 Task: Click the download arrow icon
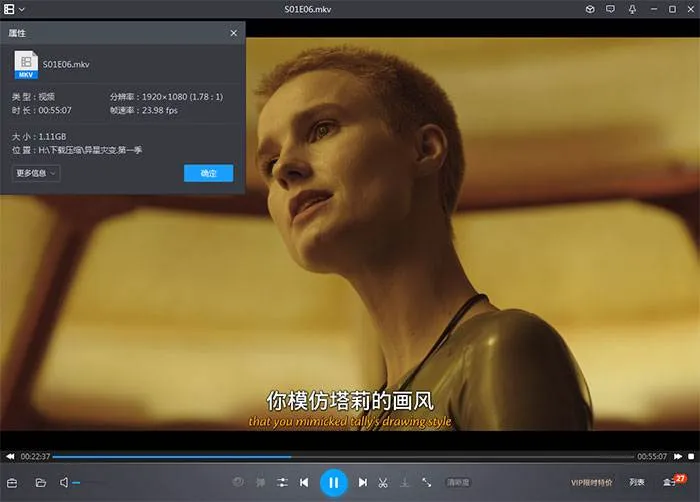click(404, 482)
